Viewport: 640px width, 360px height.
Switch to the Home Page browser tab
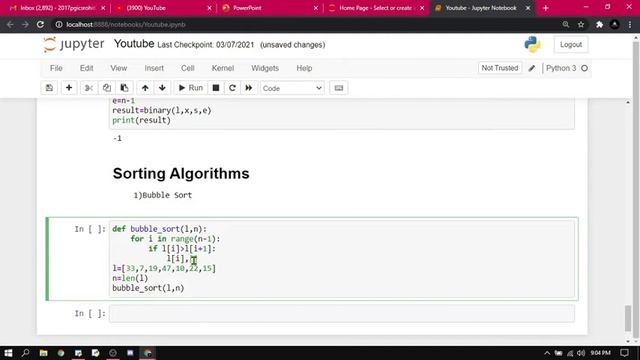pyautogui.click(x=376, y=8)
